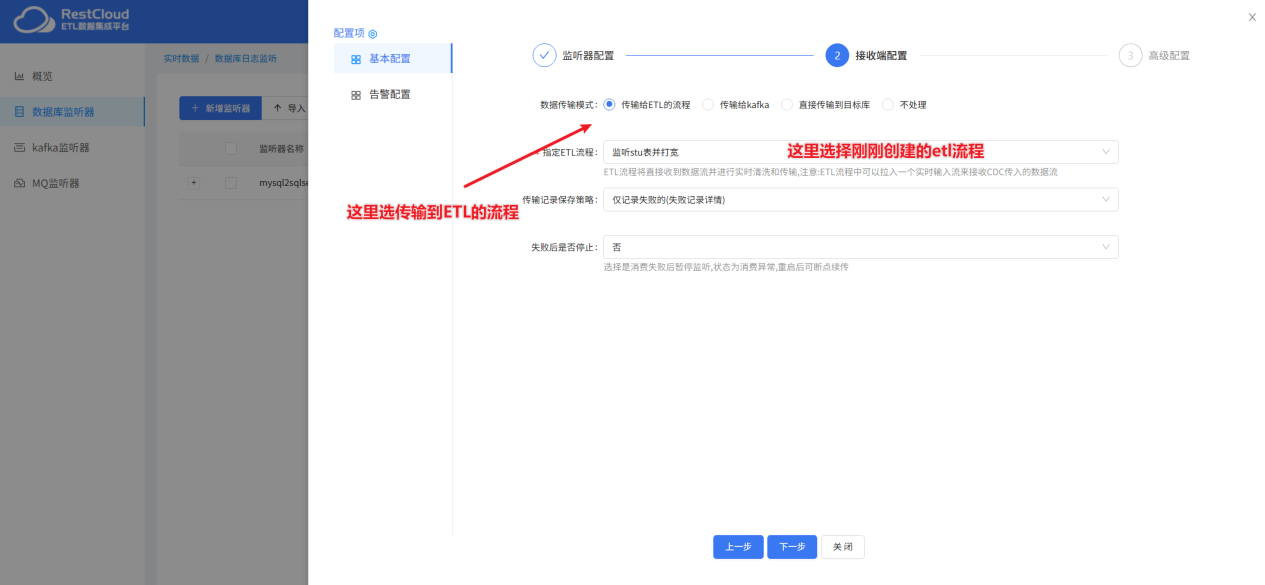Click the 下一步 button
Screen dimensions: 1265x585
(791, 547)
